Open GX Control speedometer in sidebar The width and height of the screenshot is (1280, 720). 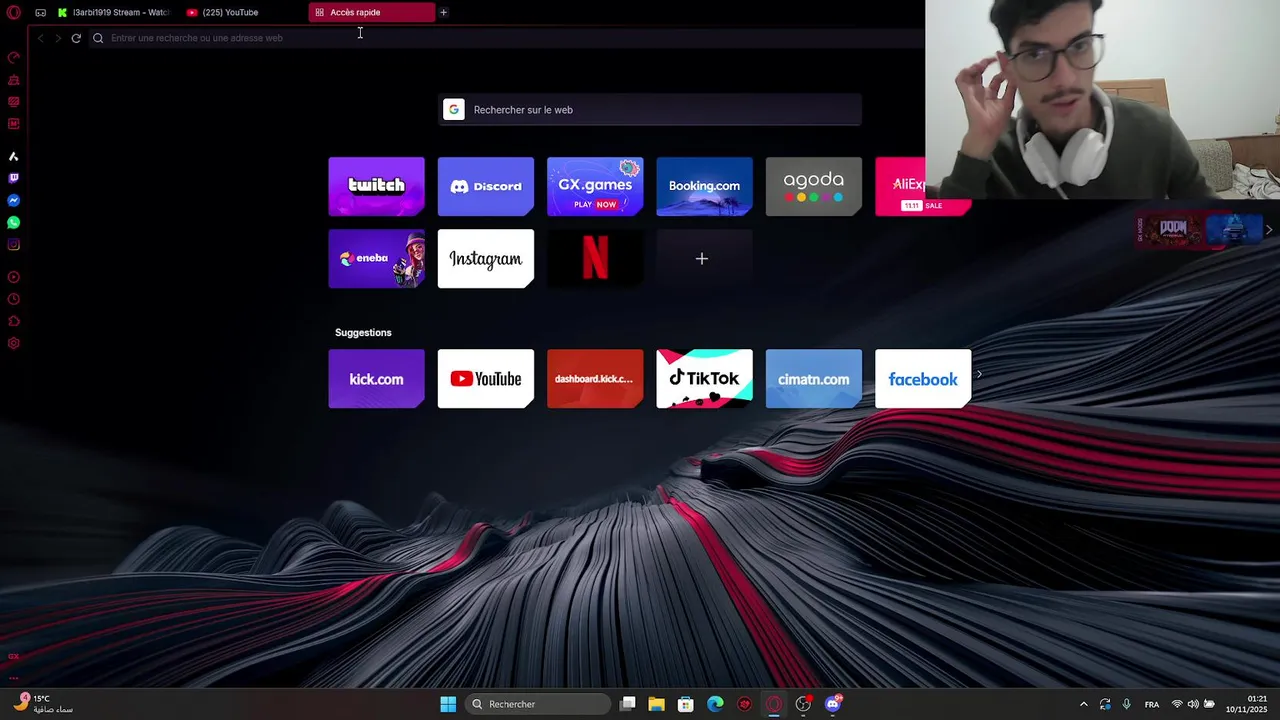[14, 58]
